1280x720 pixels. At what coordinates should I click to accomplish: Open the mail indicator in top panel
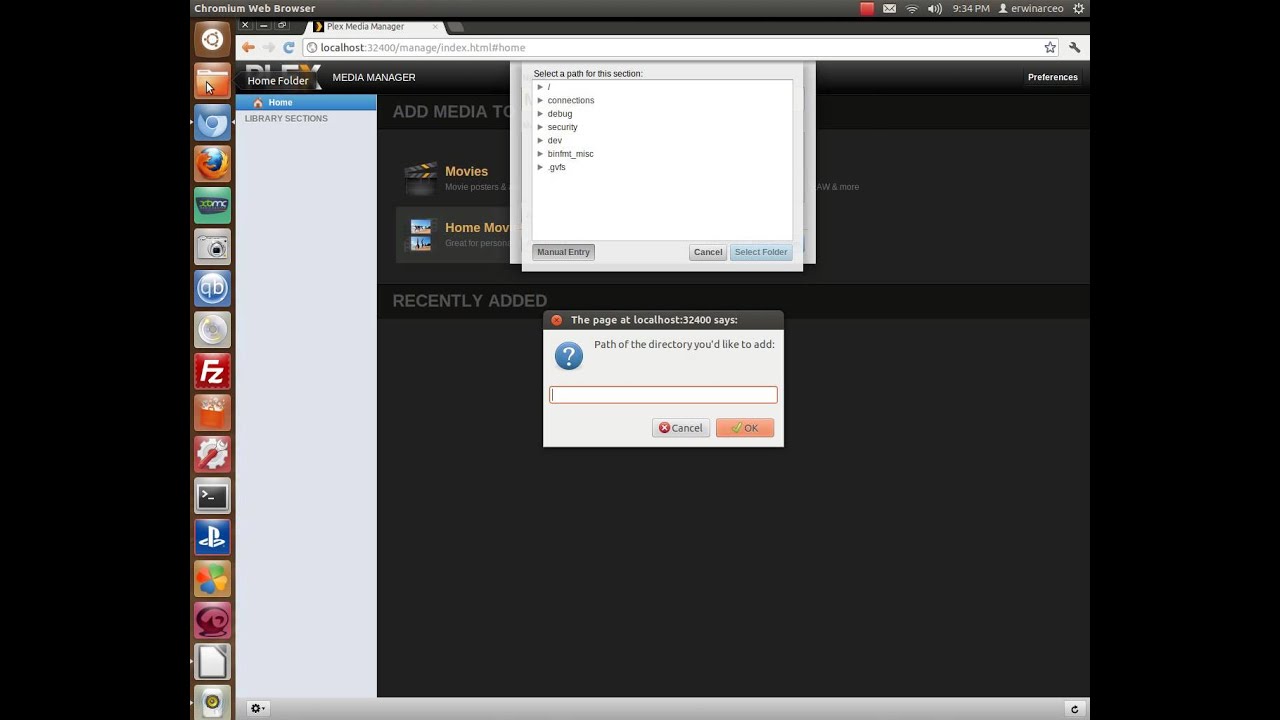tap(889, 8)
